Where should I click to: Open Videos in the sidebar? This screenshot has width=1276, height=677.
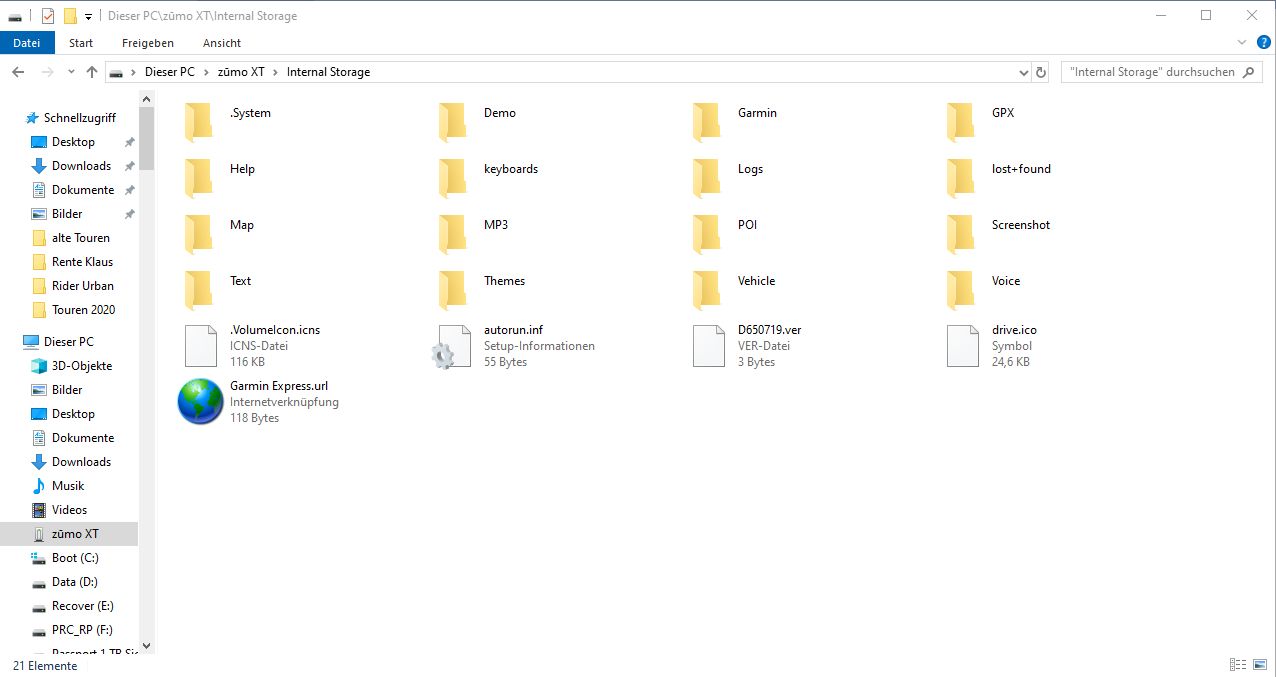[x=69, y=510]
